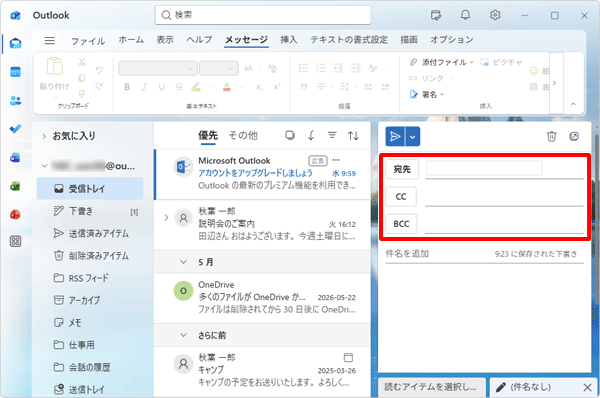Click the Italic formatting button

[144, 87]
